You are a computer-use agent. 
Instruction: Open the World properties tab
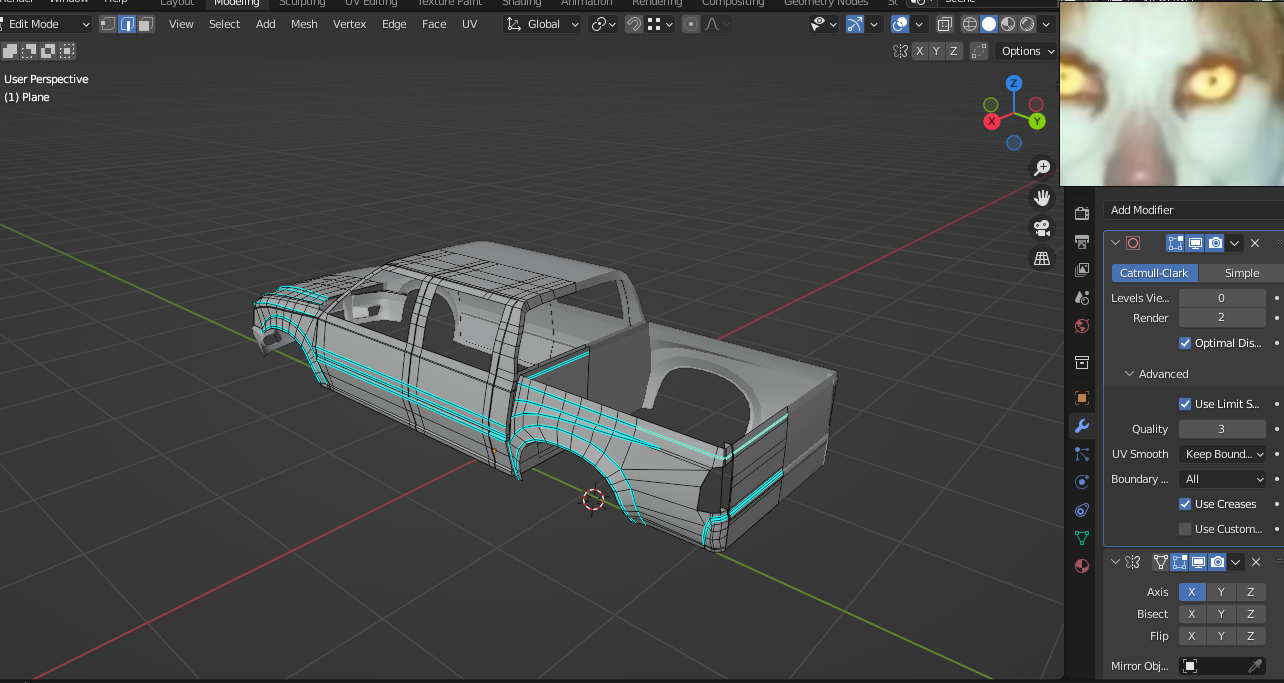1081,326
